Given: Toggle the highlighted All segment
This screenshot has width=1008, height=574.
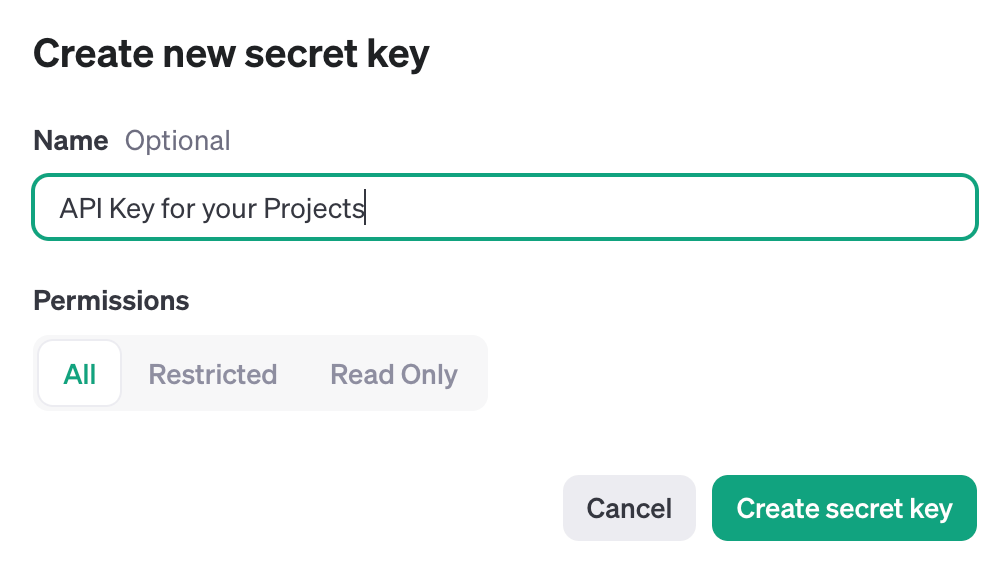Looking at the screenshot, I should click(x=80, y=374).
